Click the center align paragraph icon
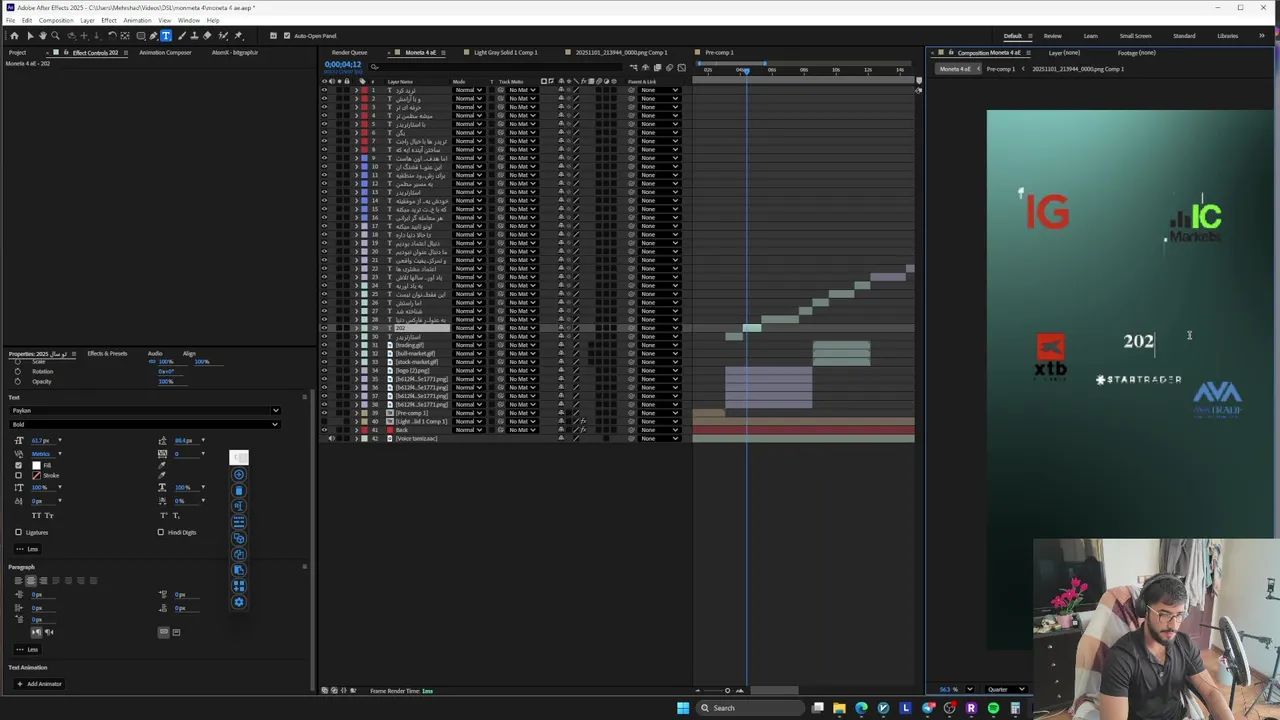The width and height of the screenshot is (1280, 720). coord(31,581)
